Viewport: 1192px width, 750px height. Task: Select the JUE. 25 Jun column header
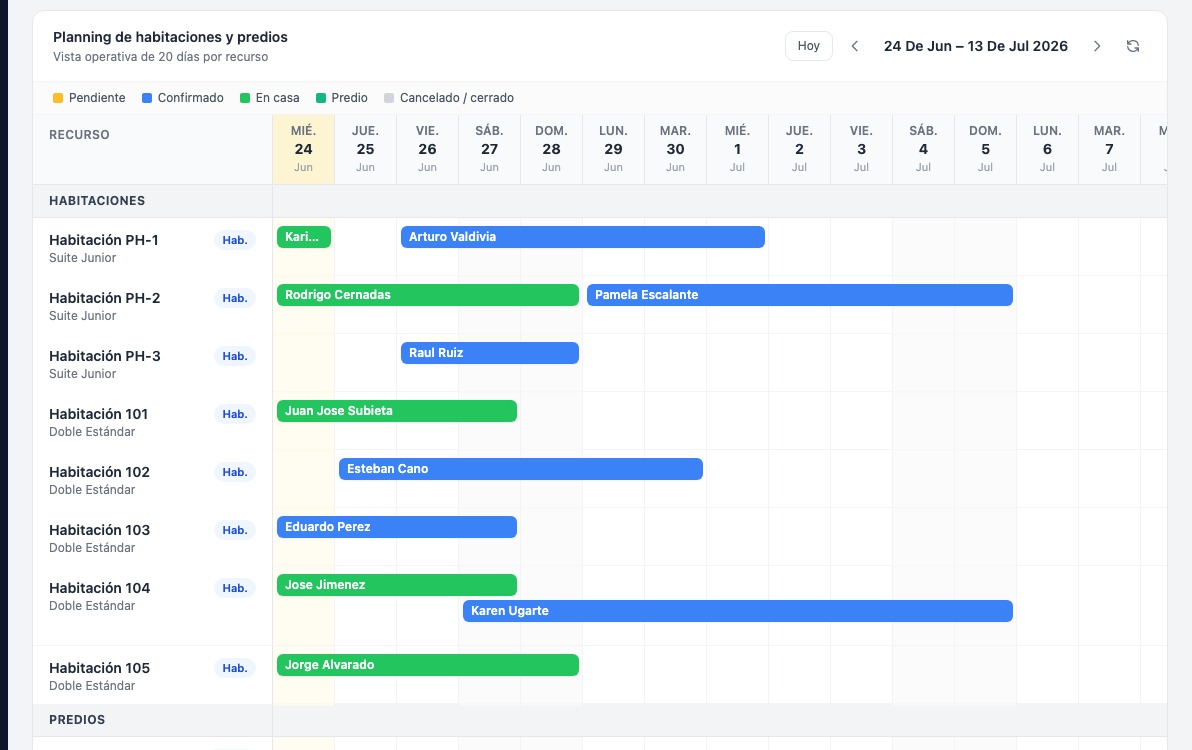(366, 149)
